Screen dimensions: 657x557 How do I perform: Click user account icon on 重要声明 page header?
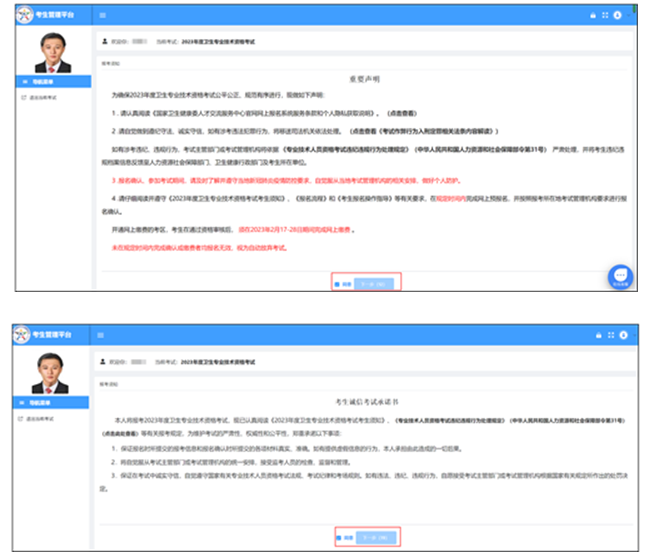tap(618, 15)
